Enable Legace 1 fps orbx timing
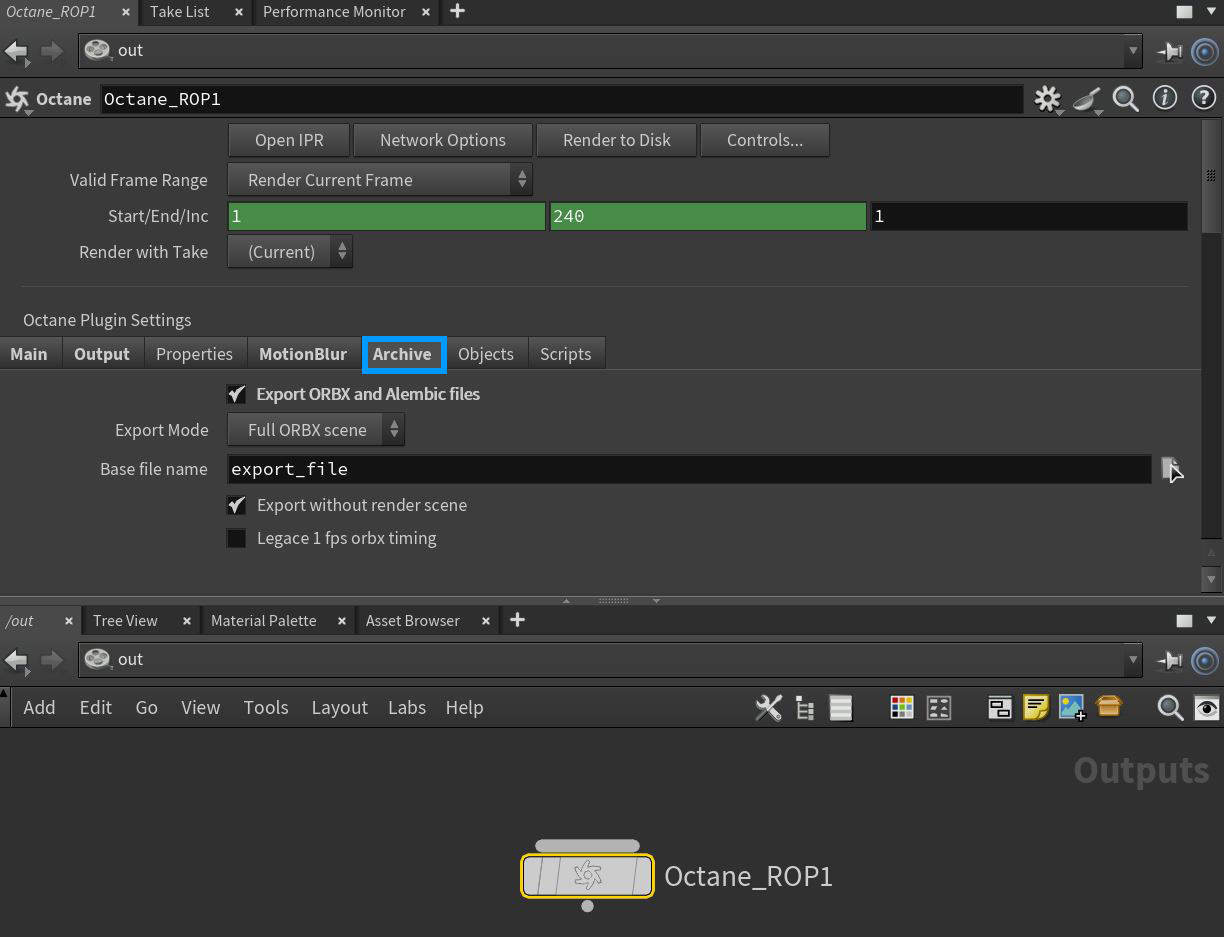This screenshot has height=937, width=1224. point(236,538)
